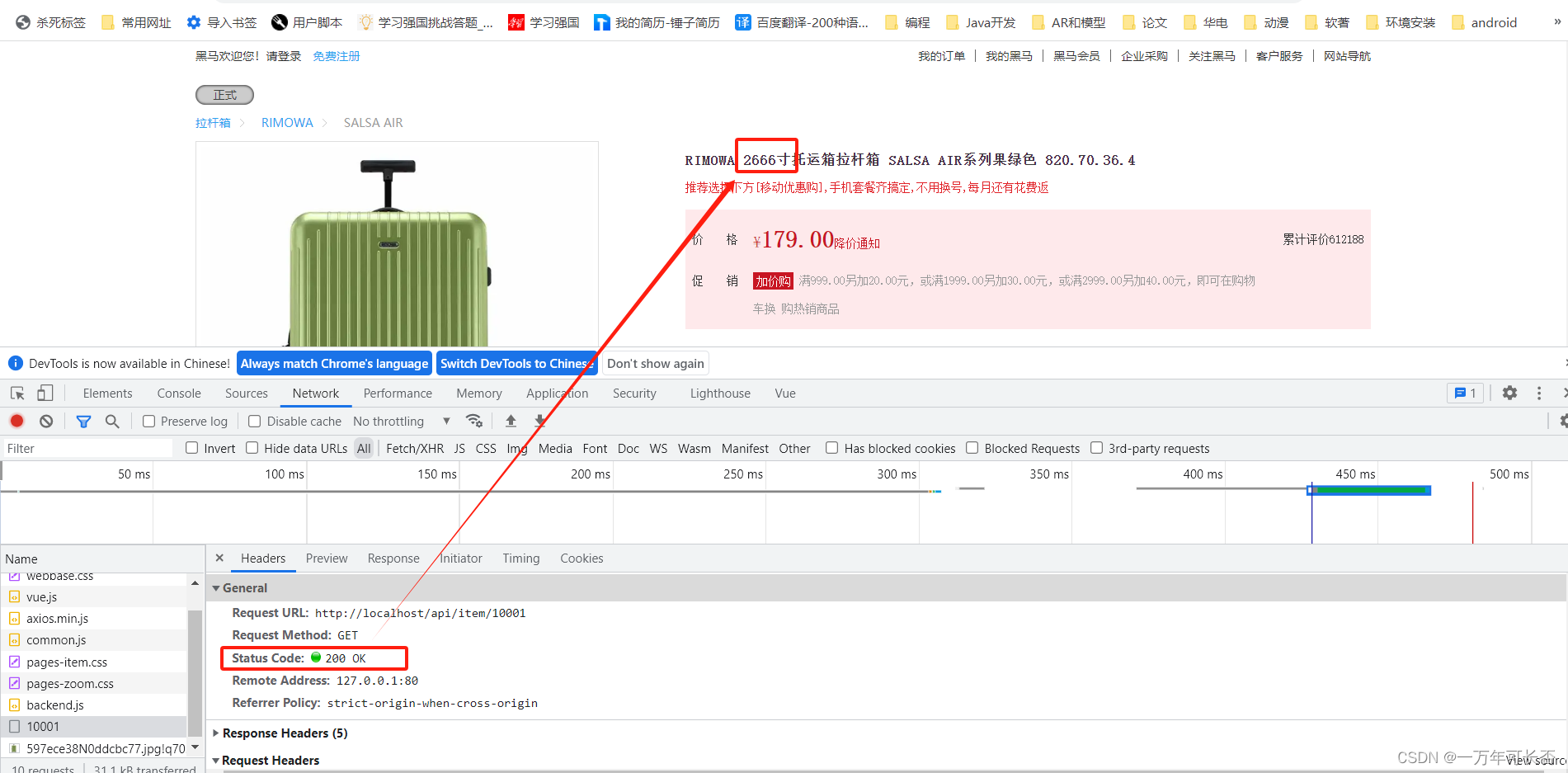This screenshot has width=1568, height=773.
Task: Open 我的订单 link
Action: point(942,56)
